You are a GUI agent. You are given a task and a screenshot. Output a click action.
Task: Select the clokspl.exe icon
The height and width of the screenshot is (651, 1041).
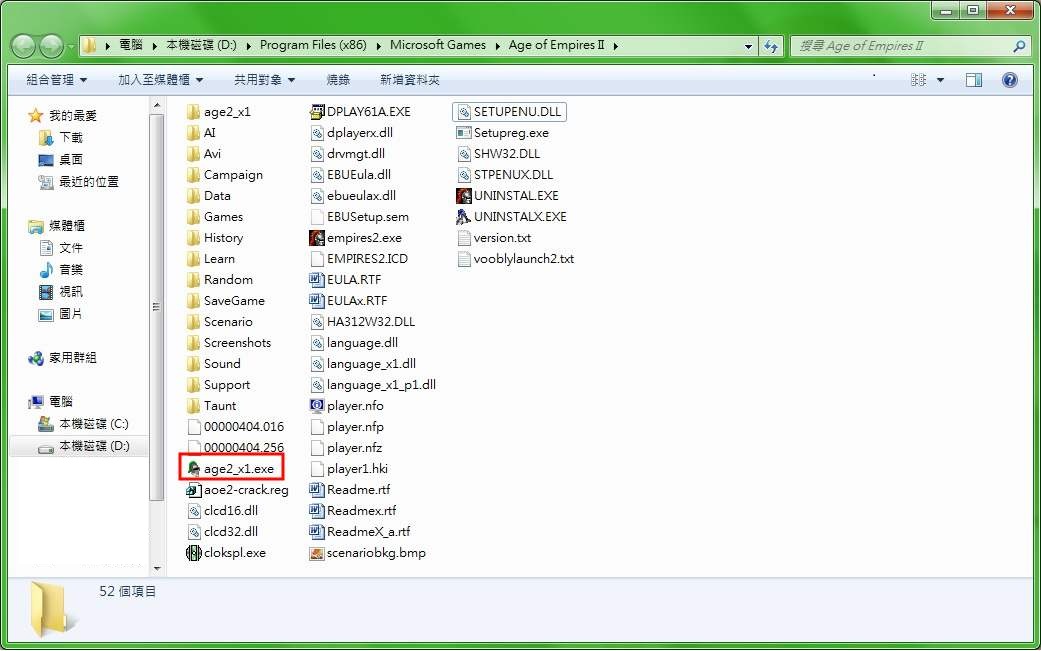point(193,553)
